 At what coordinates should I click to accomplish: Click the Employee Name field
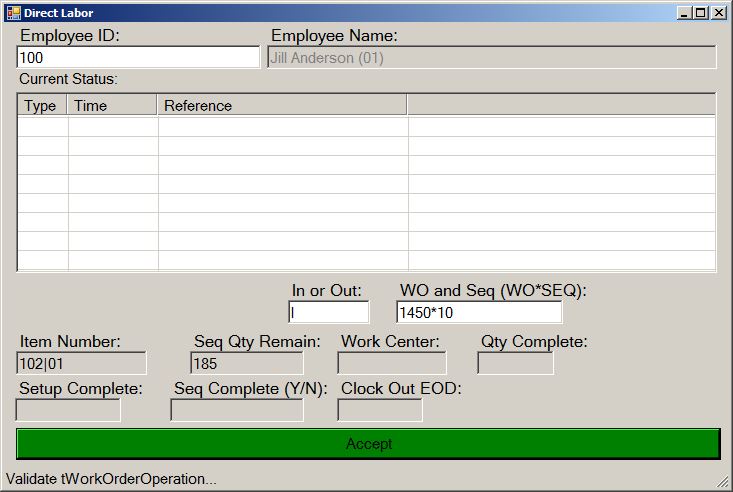[x=491, y=58]
